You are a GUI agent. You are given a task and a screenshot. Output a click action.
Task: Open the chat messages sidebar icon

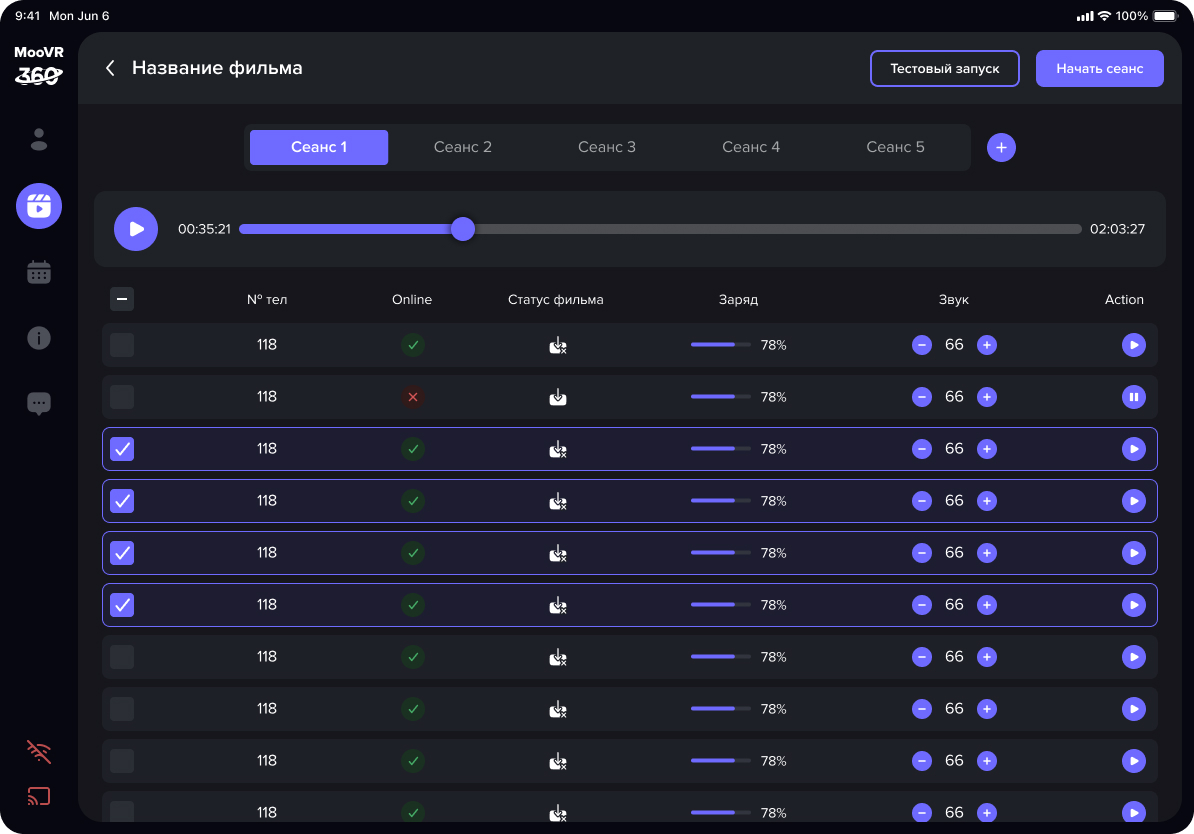pyautogui.click(x=39, y=404)
